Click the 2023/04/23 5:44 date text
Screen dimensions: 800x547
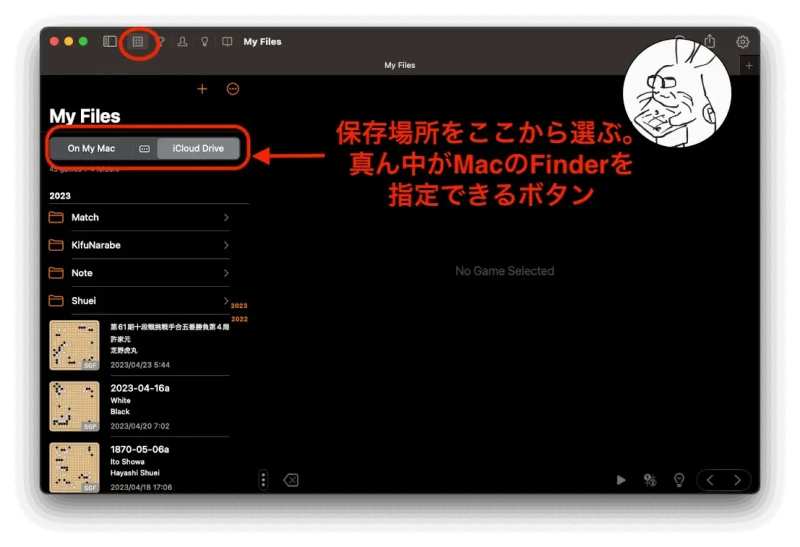(140, 365)
